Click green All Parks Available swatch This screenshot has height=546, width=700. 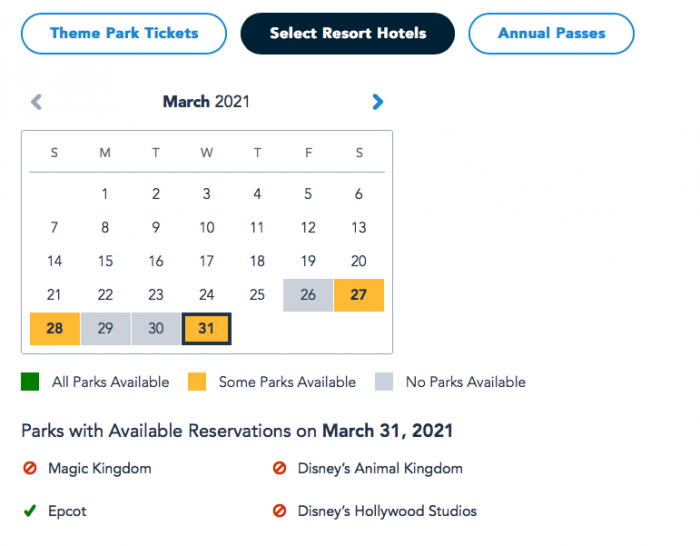click(x=30, y=382)
